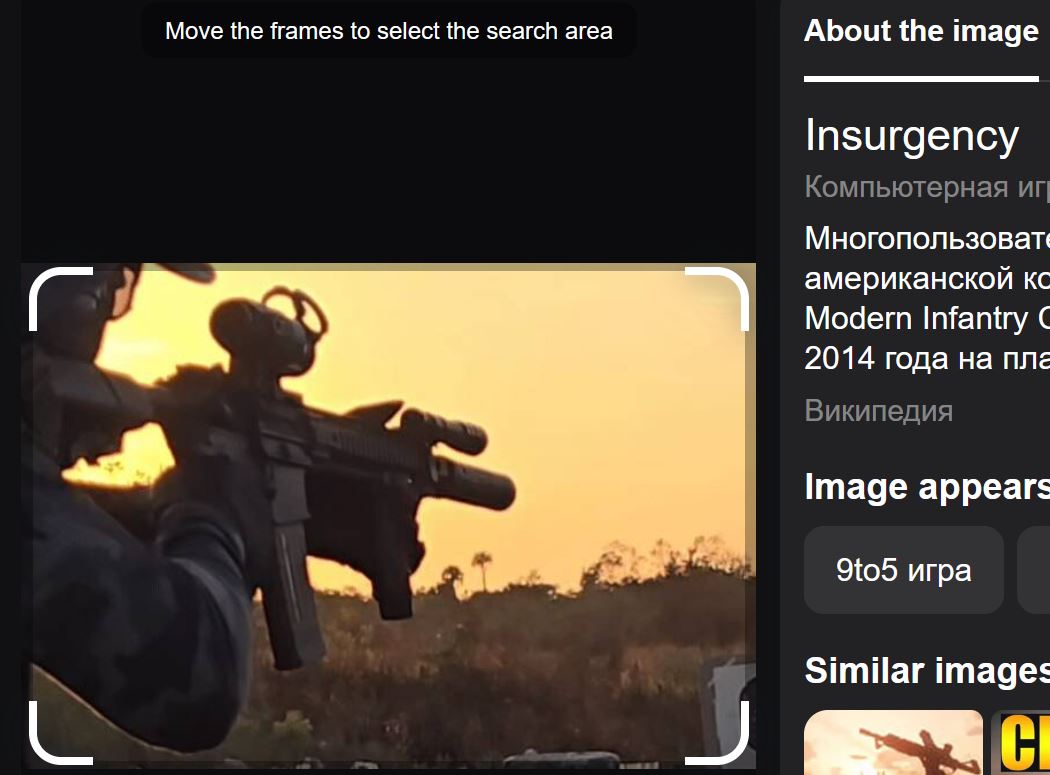Screen dimensions: 1050x775
Task: Click the Компьютерная игра subtitle
Action: coord(927,186)
